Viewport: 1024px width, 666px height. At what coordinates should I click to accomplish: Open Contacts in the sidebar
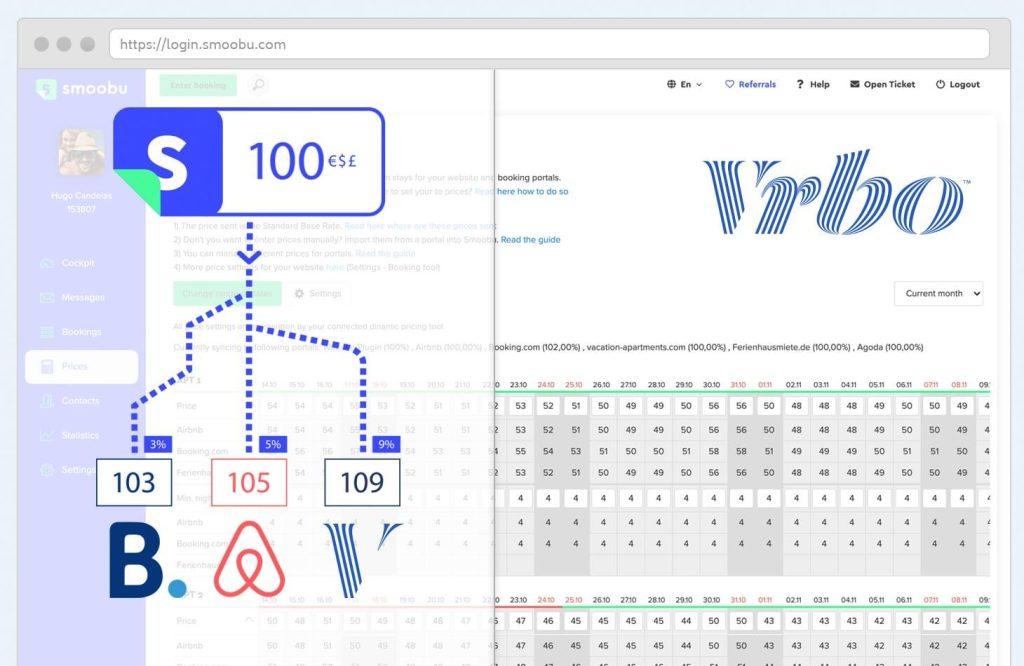pyautogui.click(x=69, y=401)
